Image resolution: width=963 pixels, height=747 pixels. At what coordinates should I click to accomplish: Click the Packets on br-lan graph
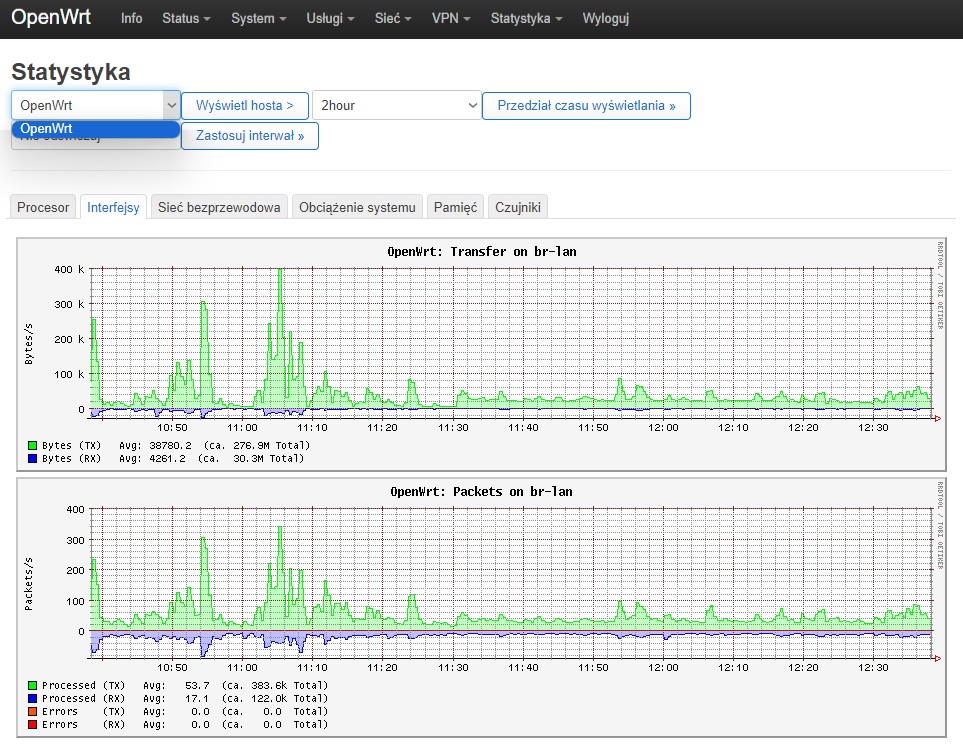tap(482, 608)
